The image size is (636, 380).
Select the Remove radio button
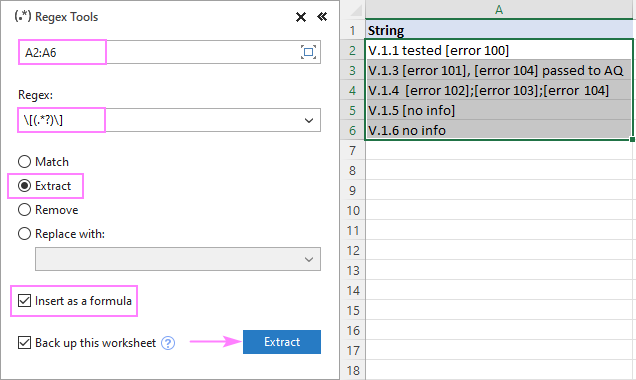pyautogui.click(x=24, y=210)
